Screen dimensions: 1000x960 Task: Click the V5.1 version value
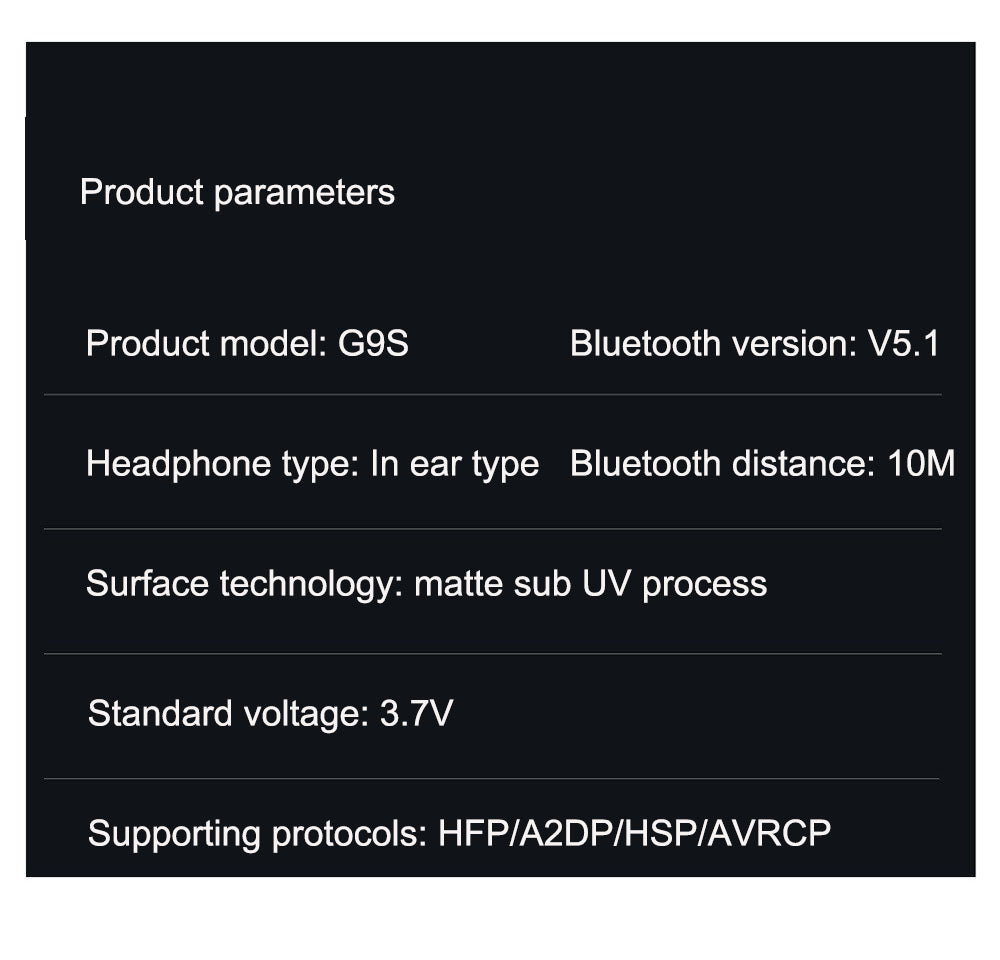[x=903, y=344]
